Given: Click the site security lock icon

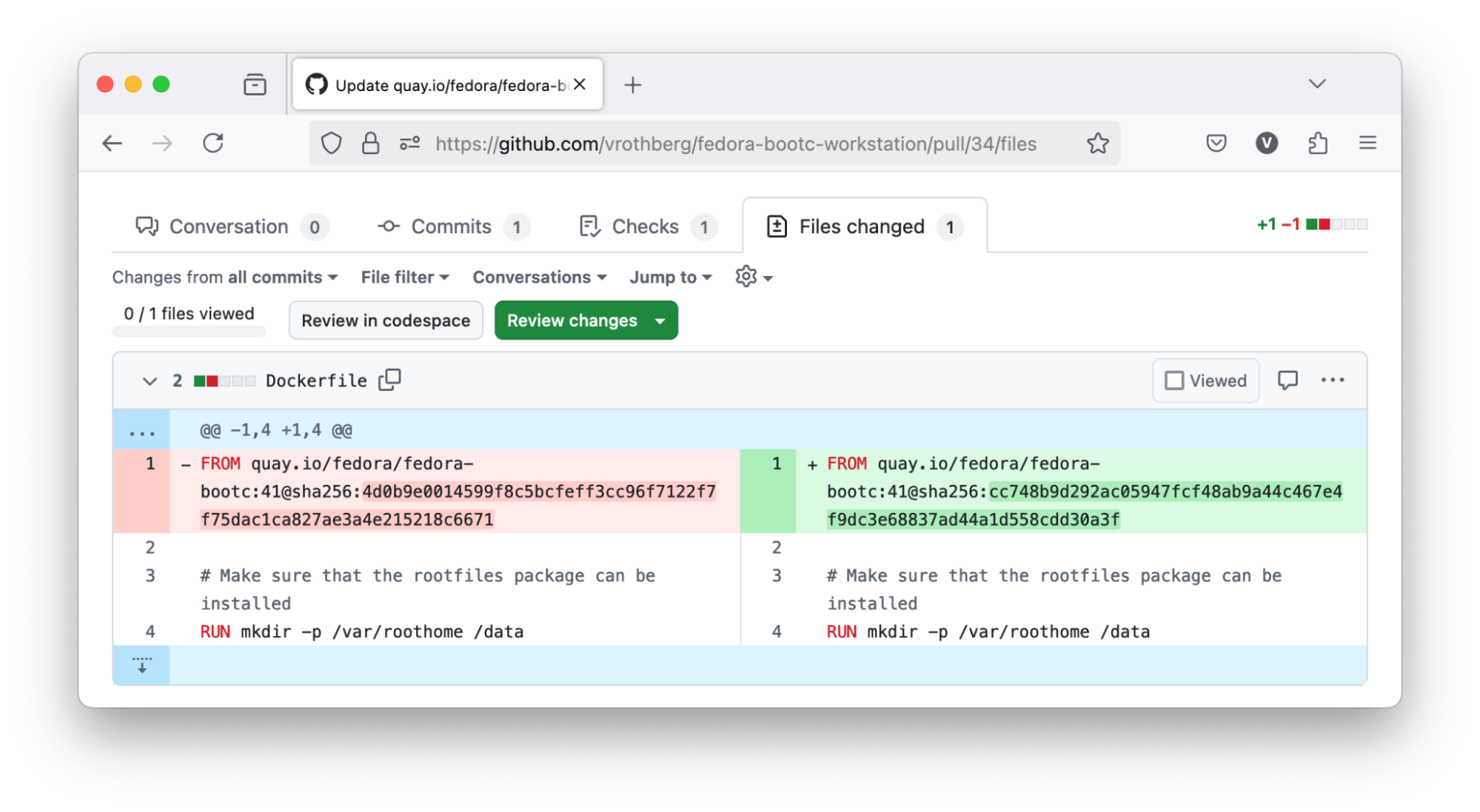Looking at the screenshot, I should (x=370, y=143).
